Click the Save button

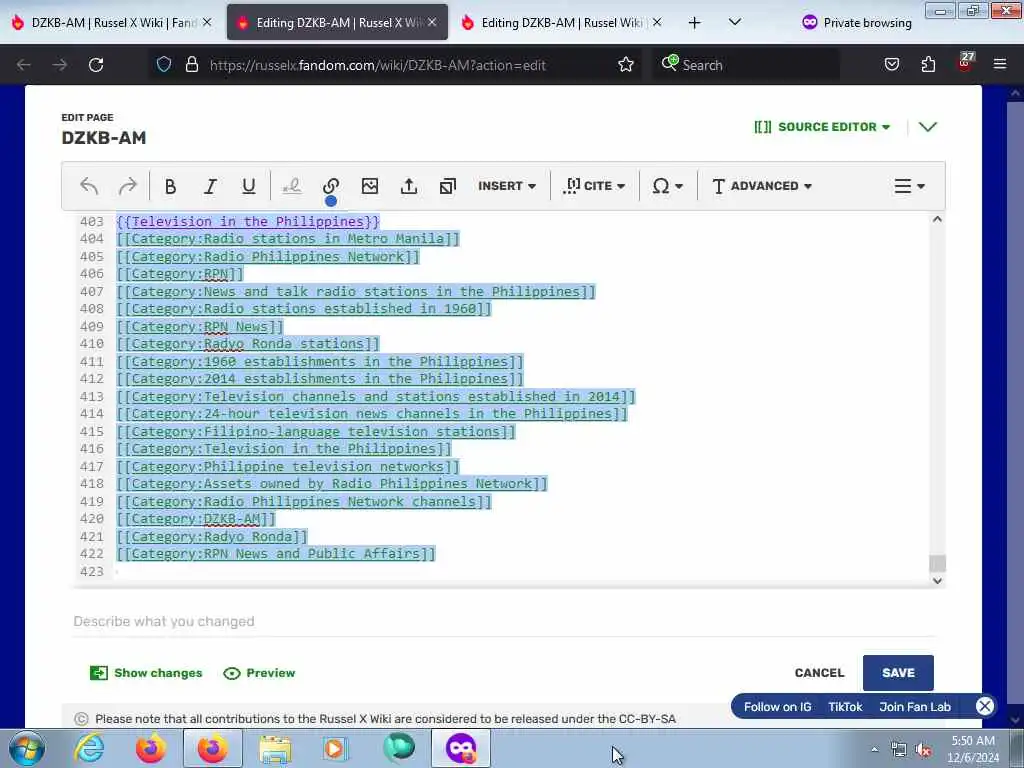point(898,673)
